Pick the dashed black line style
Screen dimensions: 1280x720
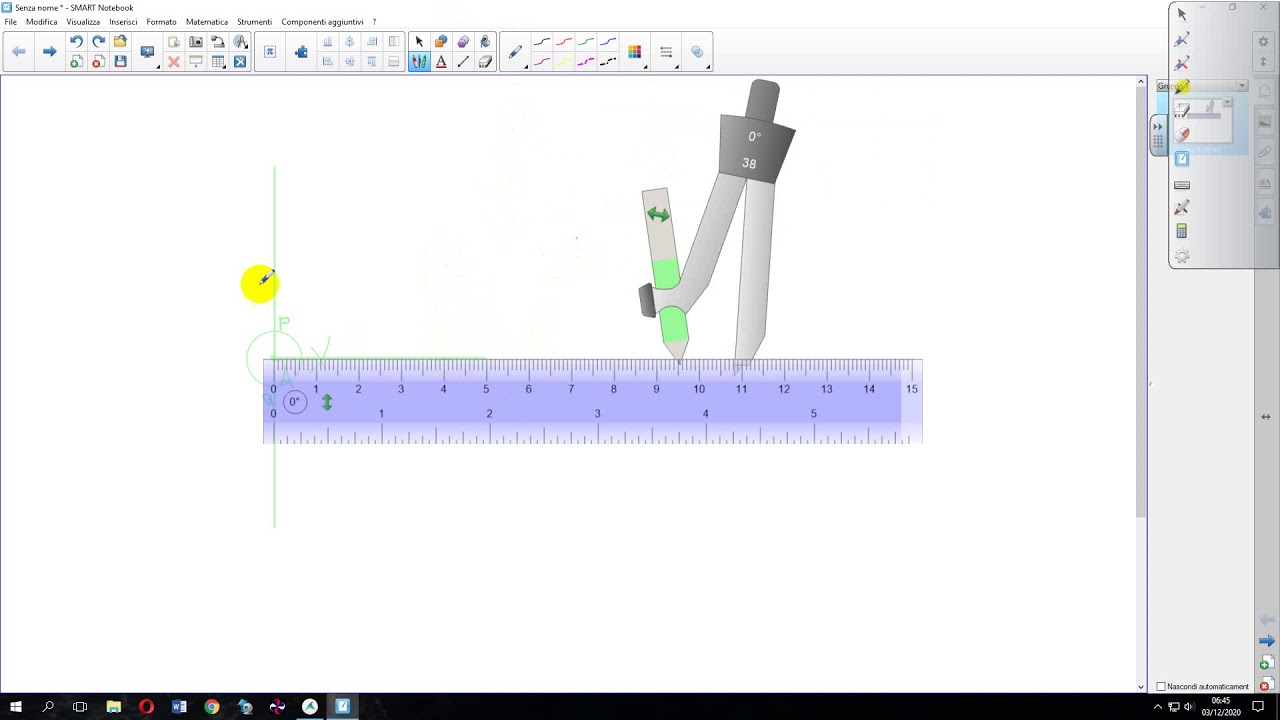608,62
